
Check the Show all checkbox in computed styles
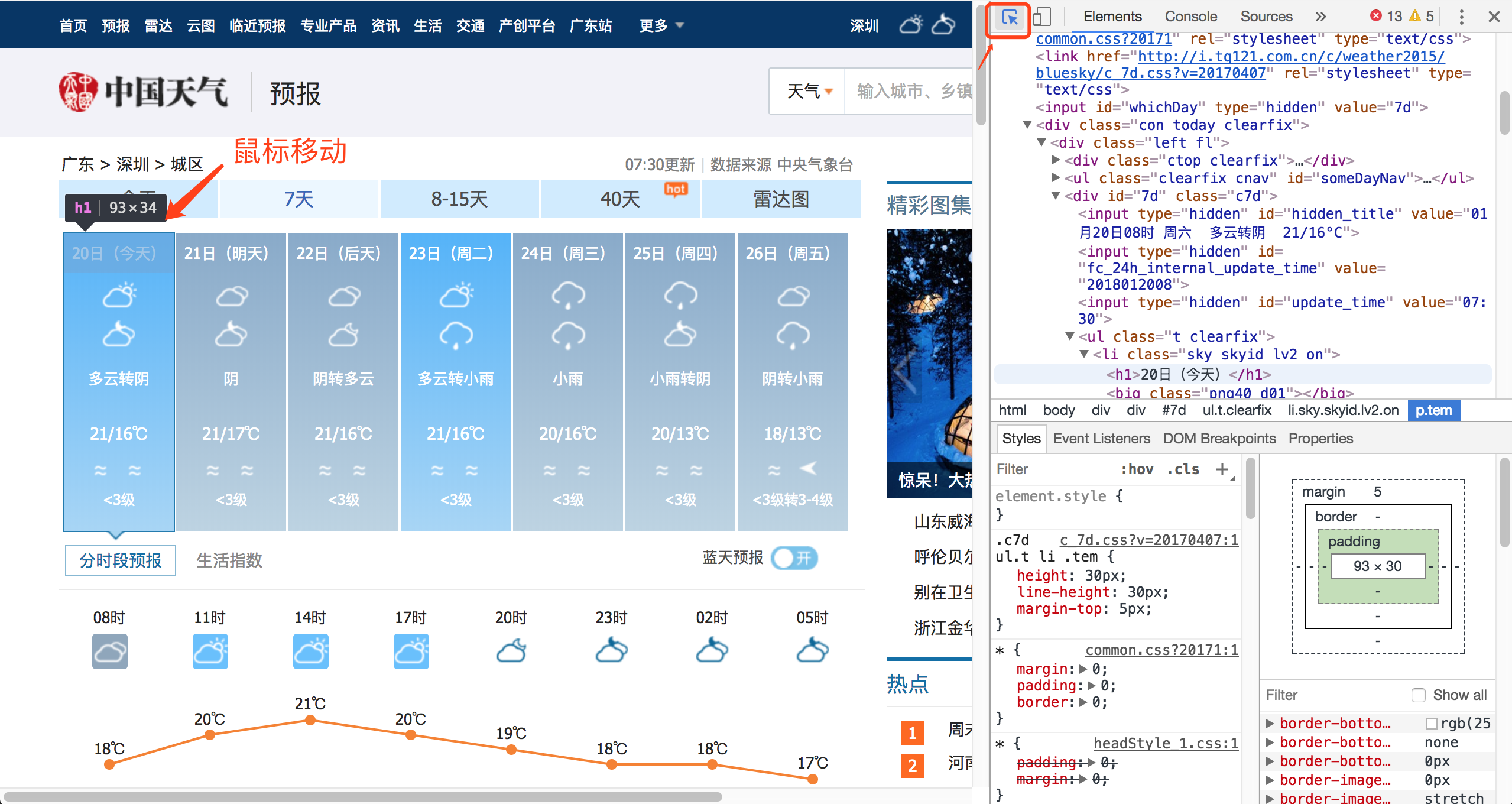pos(1418,695)
